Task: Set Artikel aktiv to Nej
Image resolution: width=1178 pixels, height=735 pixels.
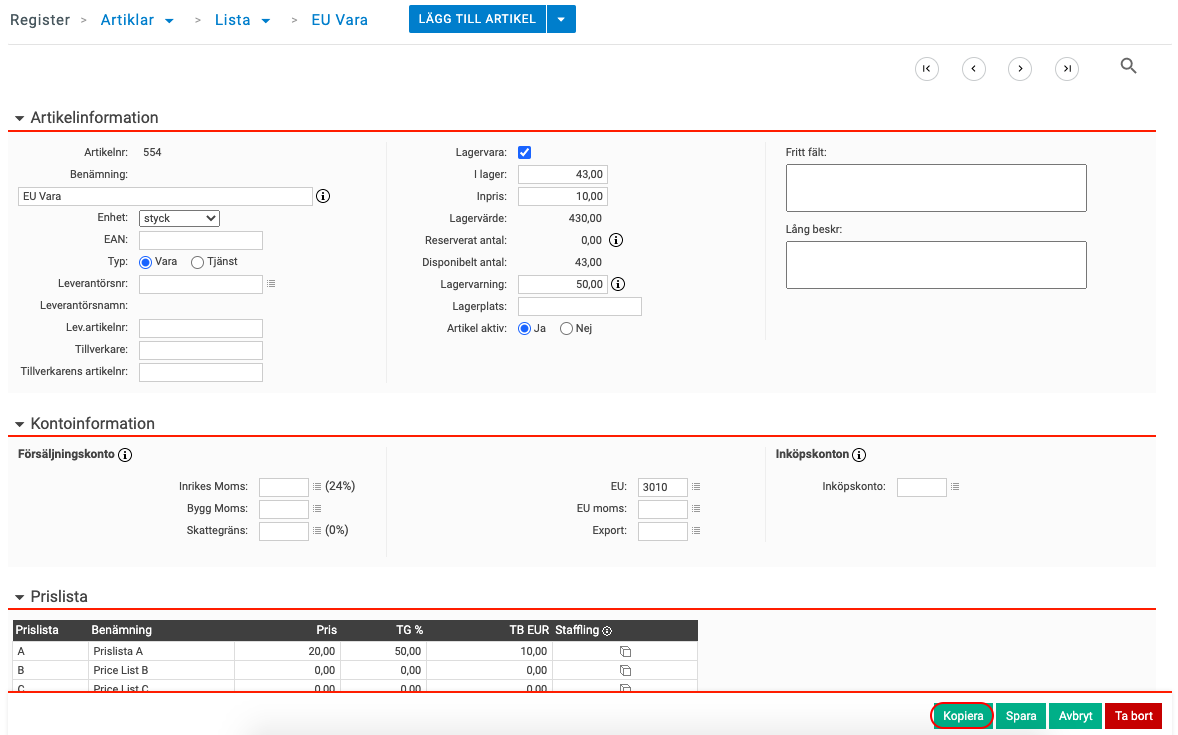Action: coord(566,329)
